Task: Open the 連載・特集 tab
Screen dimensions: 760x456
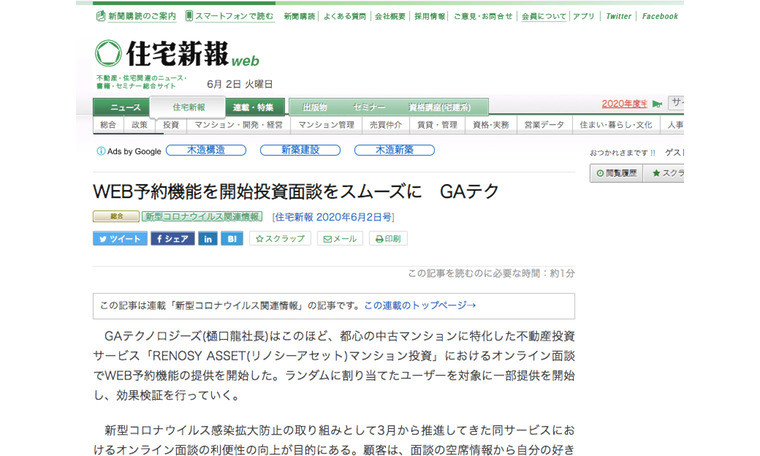Action: pyautogui.click(x=252, y=107)
